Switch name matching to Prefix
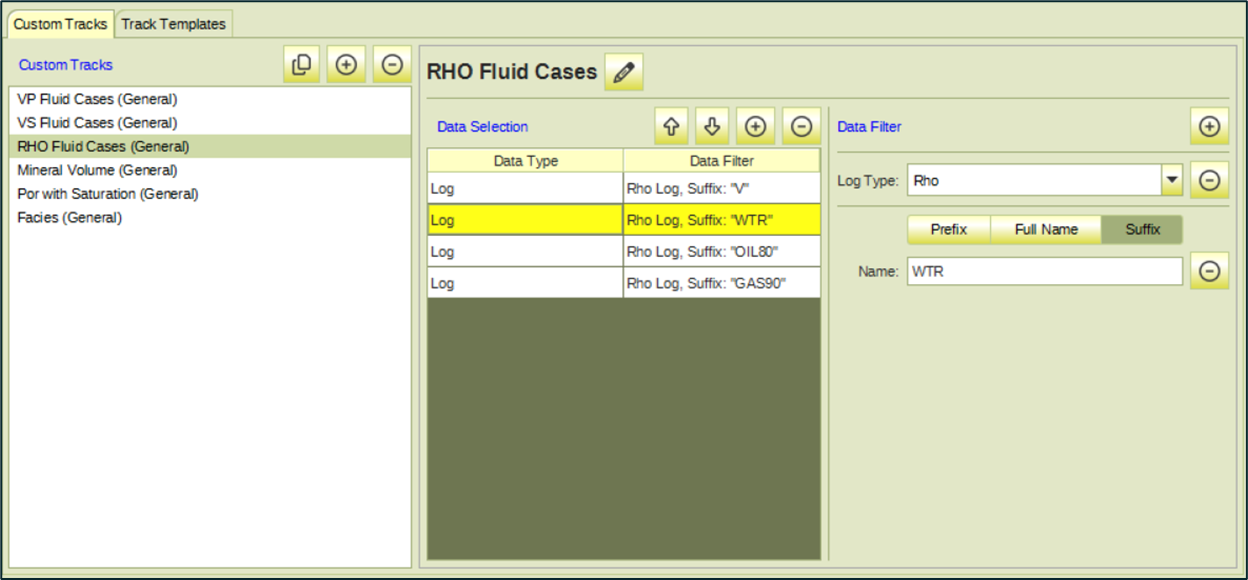 [x=948, y=230]
